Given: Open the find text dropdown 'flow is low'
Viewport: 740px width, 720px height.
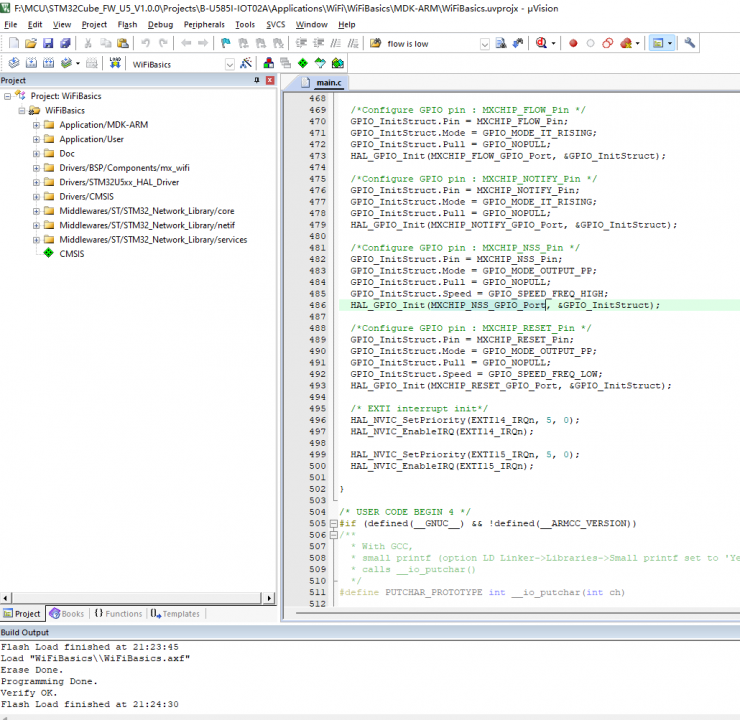Looking at the screenshot, I should click(485, 44).
